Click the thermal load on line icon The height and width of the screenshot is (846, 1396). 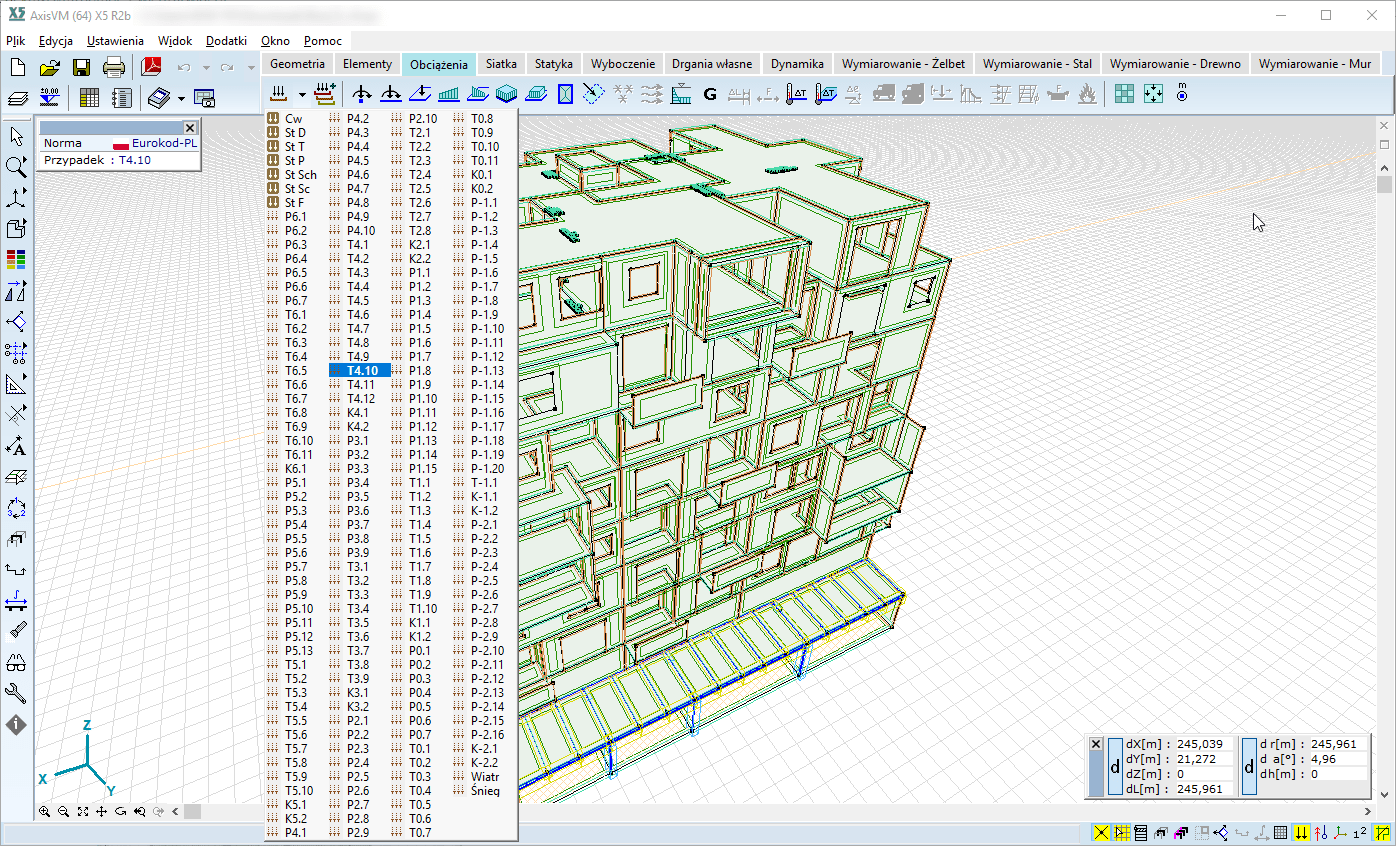click(796, 94)
